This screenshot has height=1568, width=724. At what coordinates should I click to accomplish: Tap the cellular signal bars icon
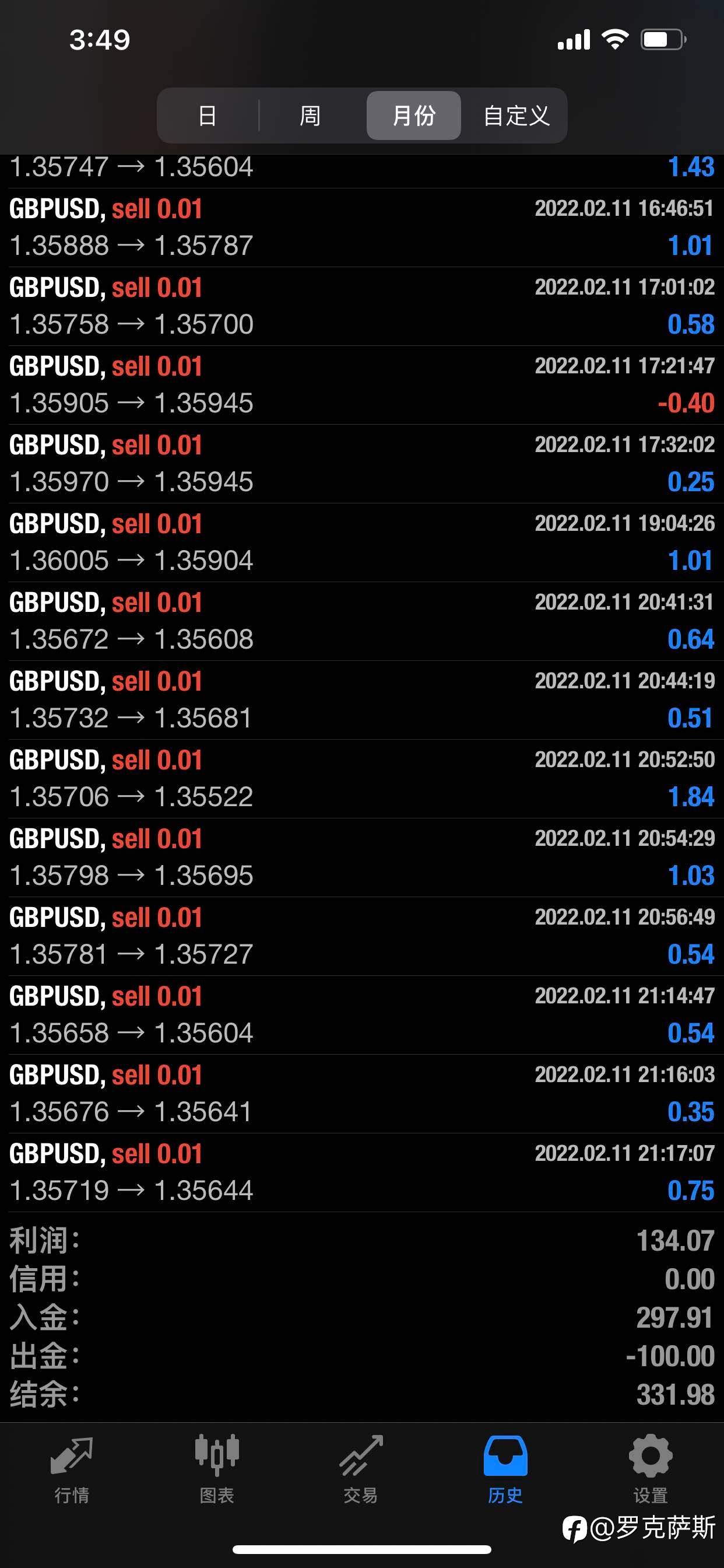(574, 40)
